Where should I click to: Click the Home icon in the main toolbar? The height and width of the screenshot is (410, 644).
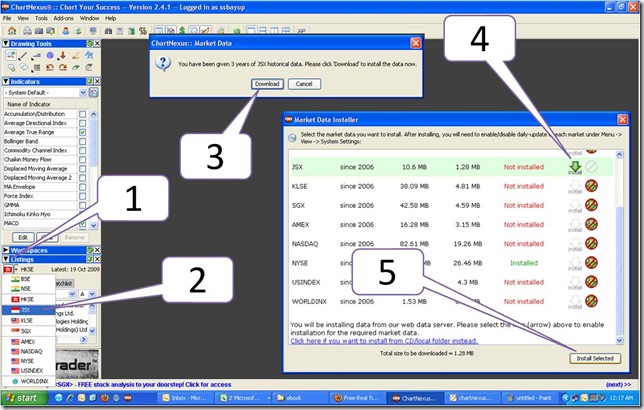tap(12, 31)
